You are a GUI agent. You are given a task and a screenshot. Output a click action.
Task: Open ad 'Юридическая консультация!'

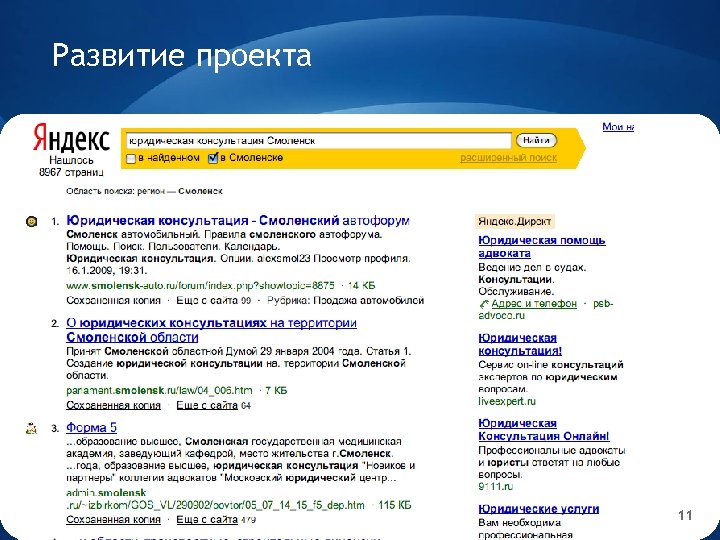pyautogui.click(x=520, y=344)
